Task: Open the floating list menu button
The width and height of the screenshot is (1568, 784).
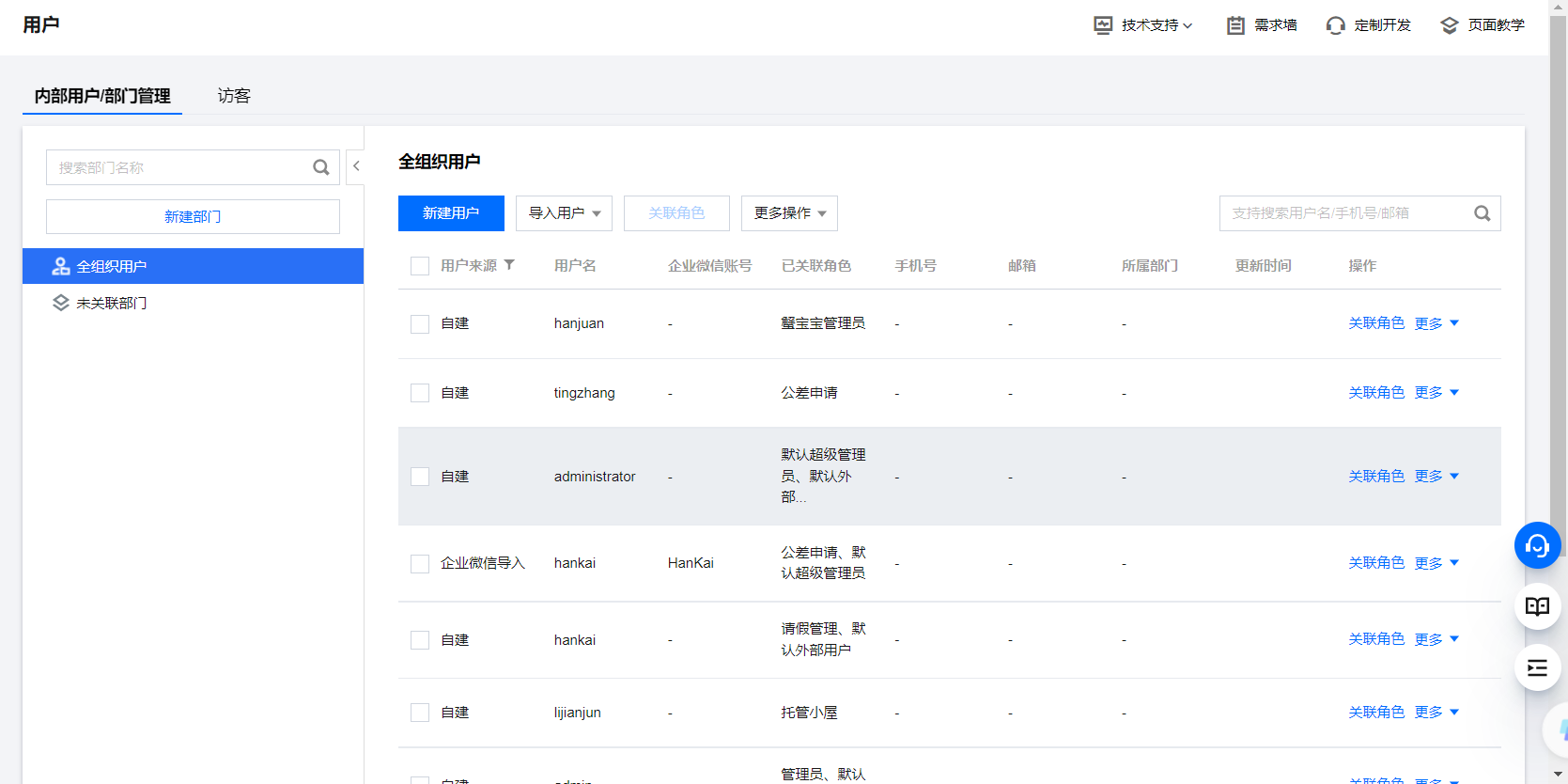Action: point(1537,668)
